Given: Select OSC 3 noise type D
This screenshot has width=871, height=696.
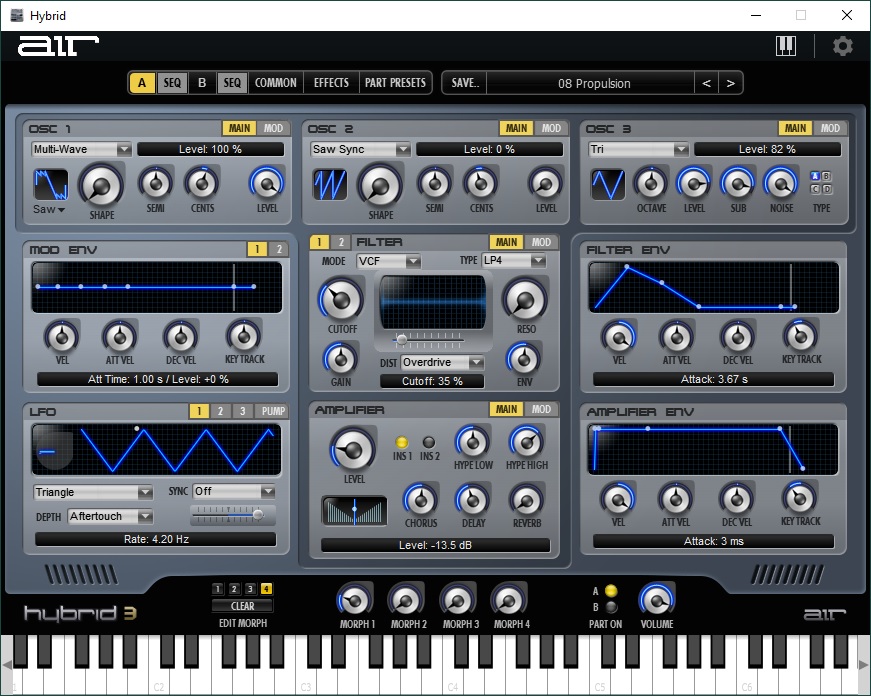Looking at the screenshot, I should pos(827,189).
